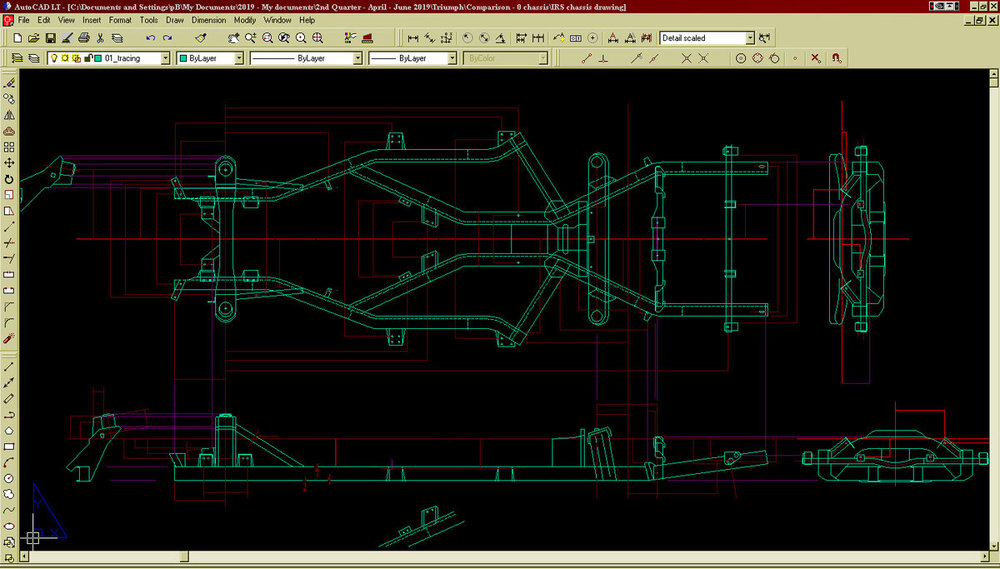This screenshot has height=569, width=1000.
Task: Open a file with the Open folder icon
Action: (x=34, y=38)
